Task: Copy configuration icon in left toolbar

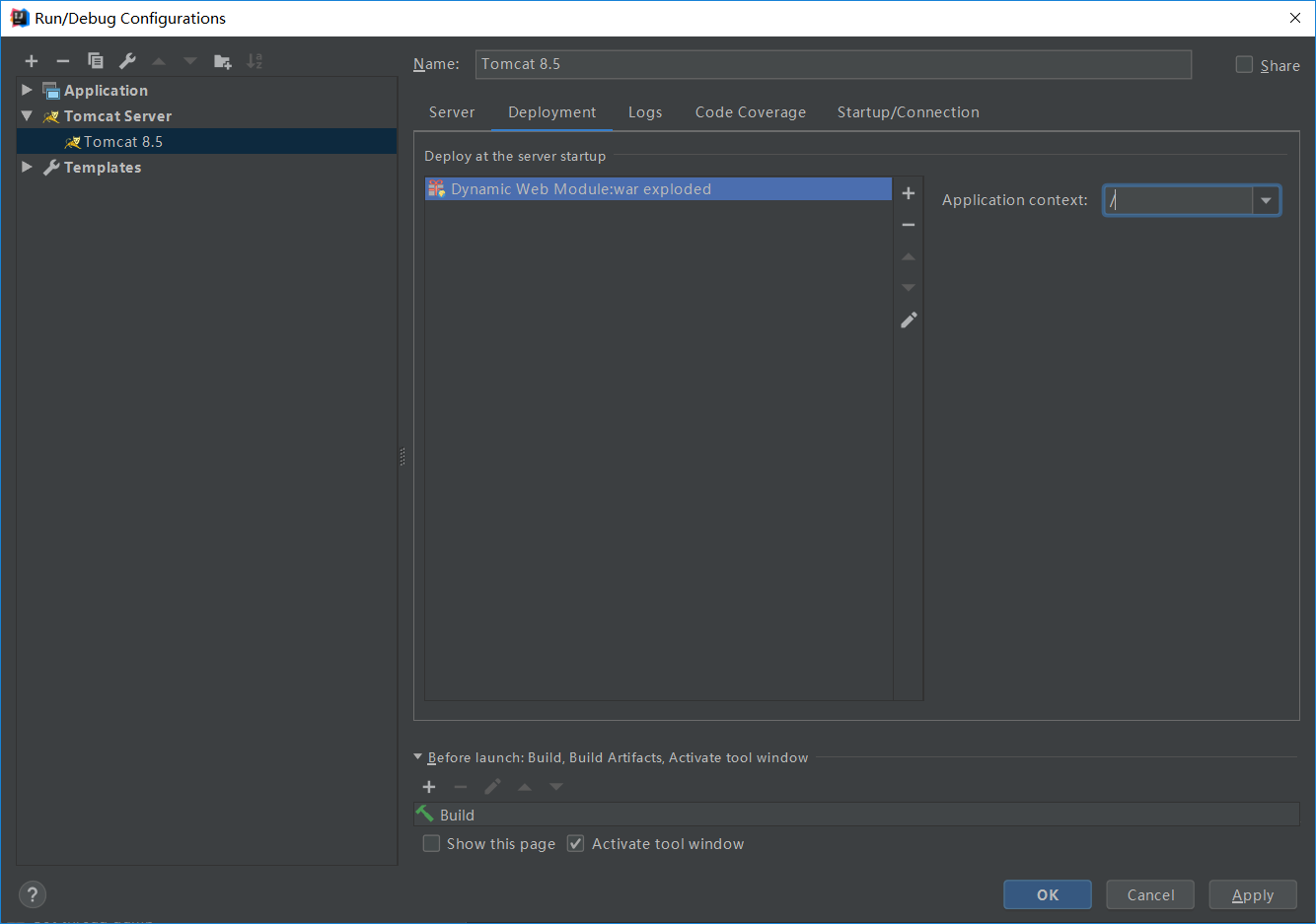Action: pyautogui.click(x=96, y=61)
